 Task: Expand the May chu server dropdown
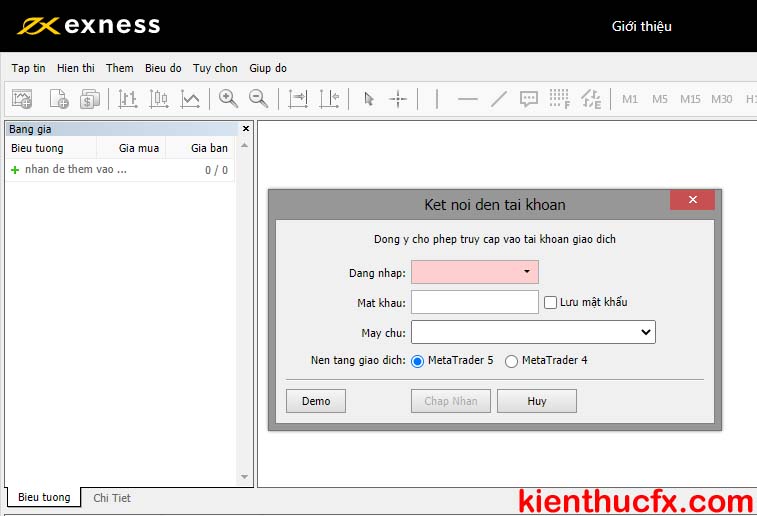pyautogui.click(x=645, y=332)
